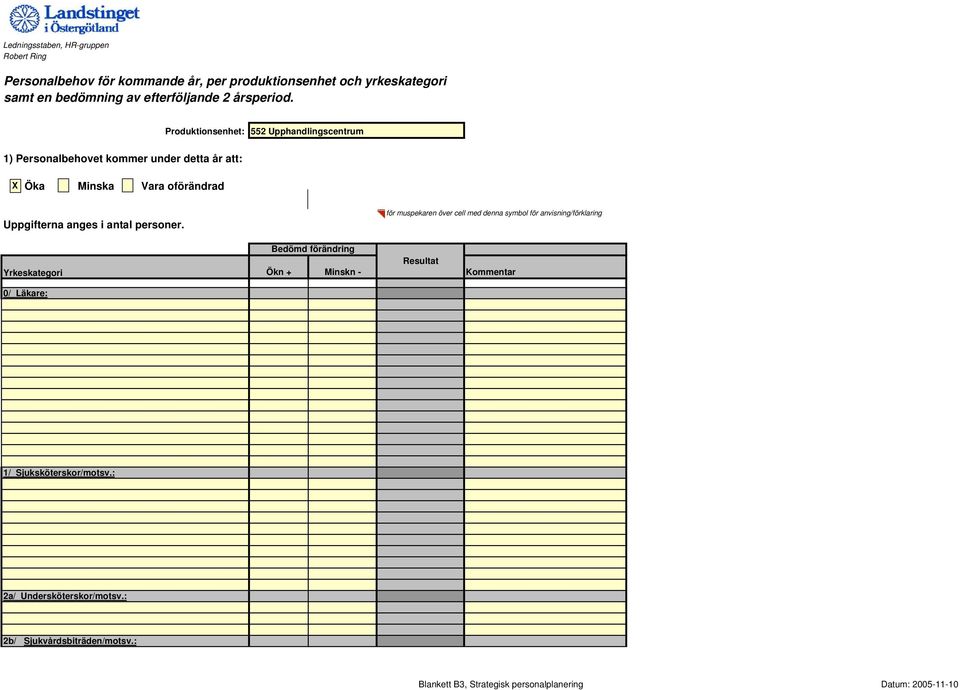Click the text Uppgifterna anges i antal personer

click(94, 225)
